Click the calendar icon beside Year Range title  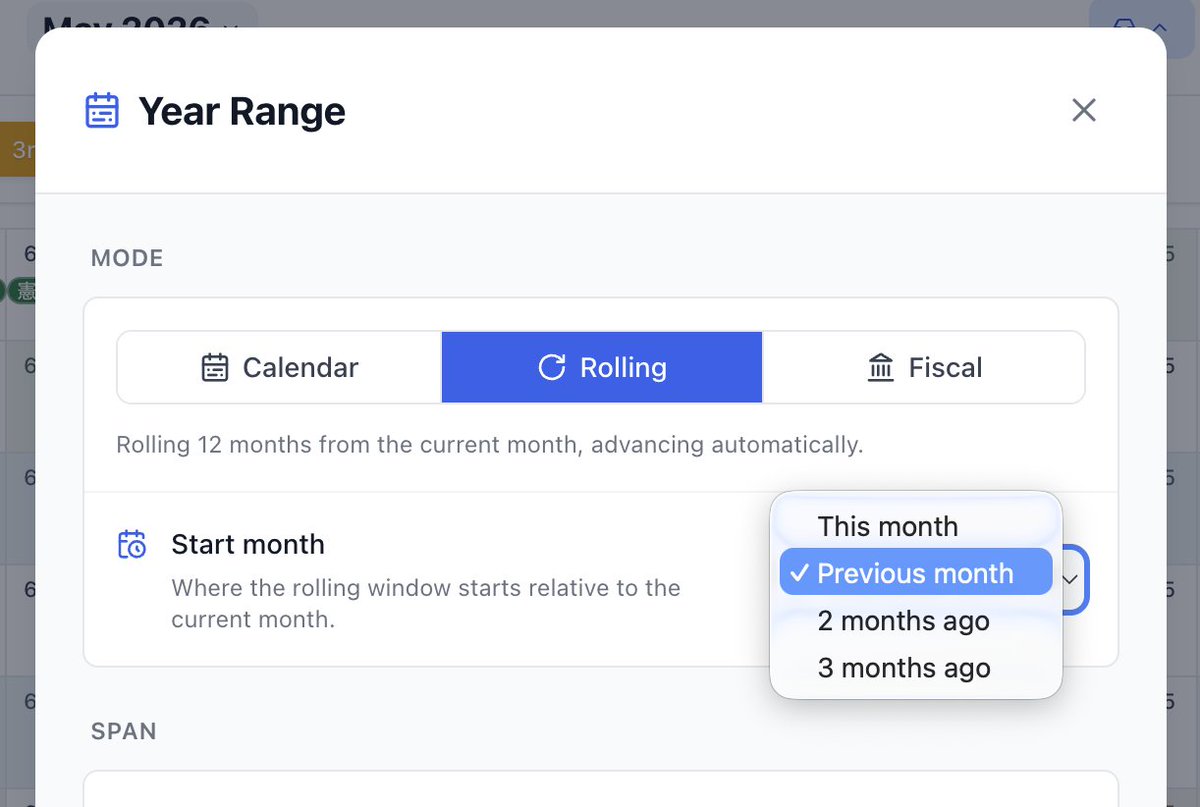[x=102, y=111]
